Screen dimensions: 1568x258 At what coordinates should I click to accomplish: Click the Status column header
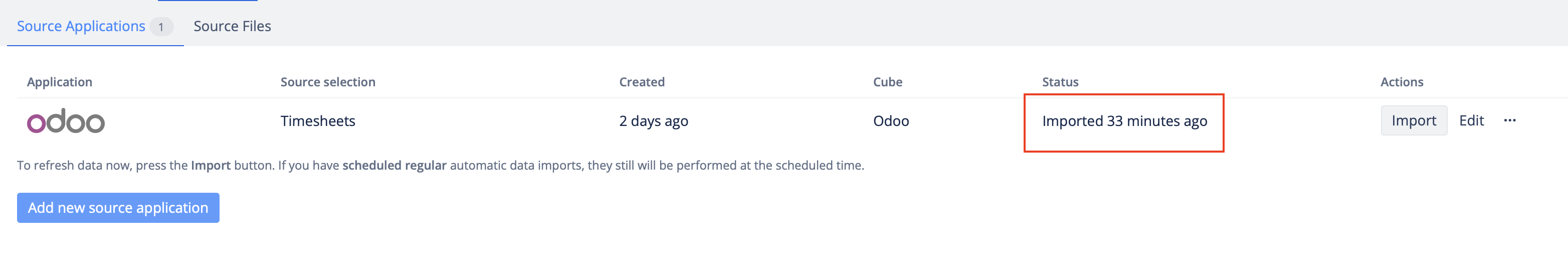coord(1060,82)
